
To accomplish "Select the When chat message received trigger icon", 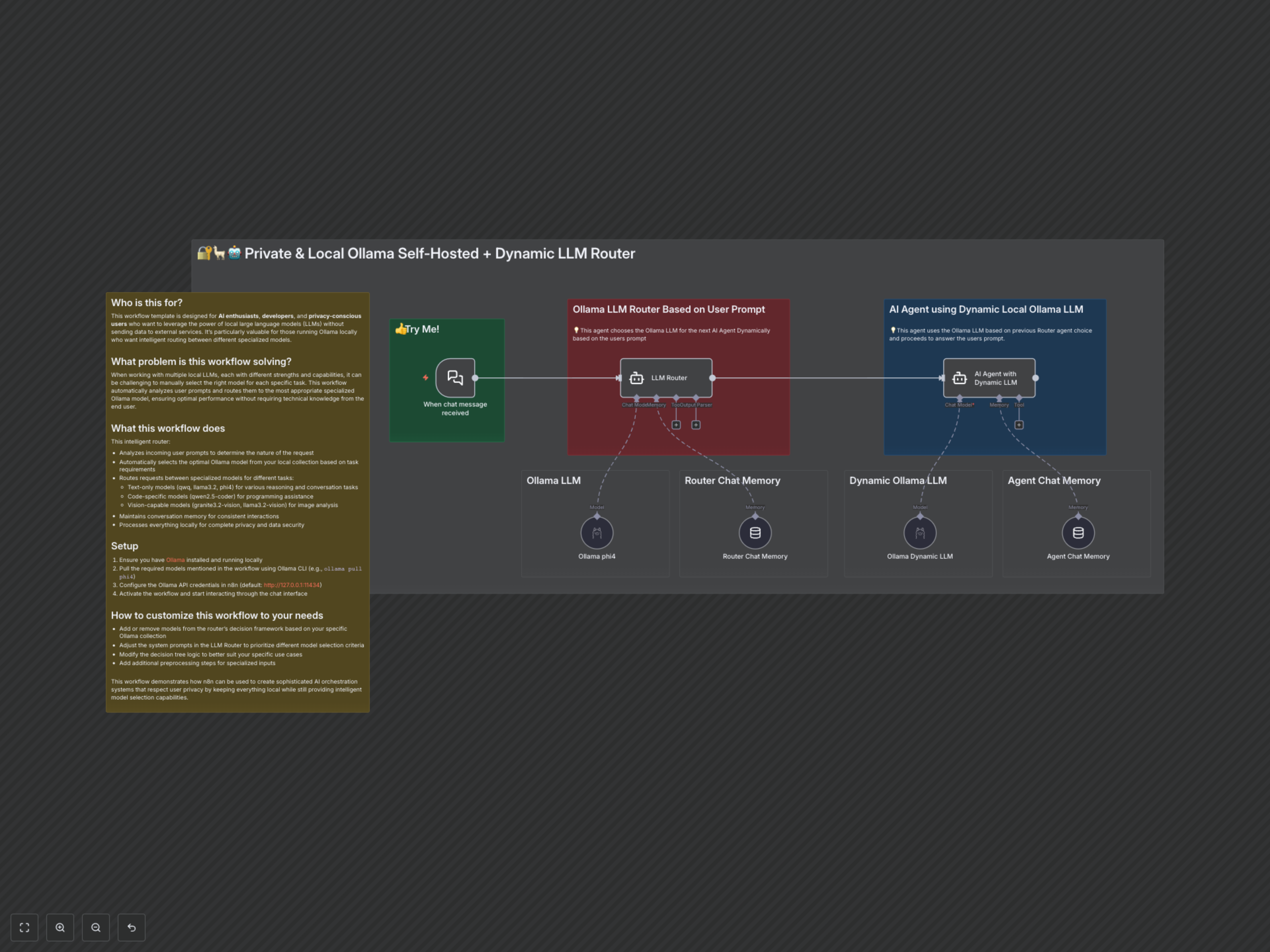I will (455, 378).
